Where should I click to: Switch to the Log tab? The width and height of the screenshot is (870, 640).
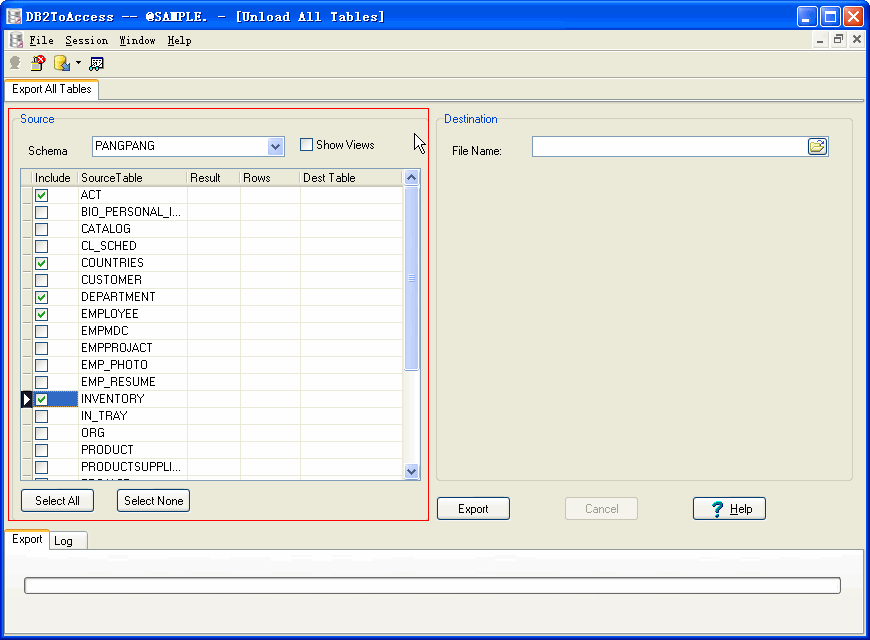coord(69,541)
